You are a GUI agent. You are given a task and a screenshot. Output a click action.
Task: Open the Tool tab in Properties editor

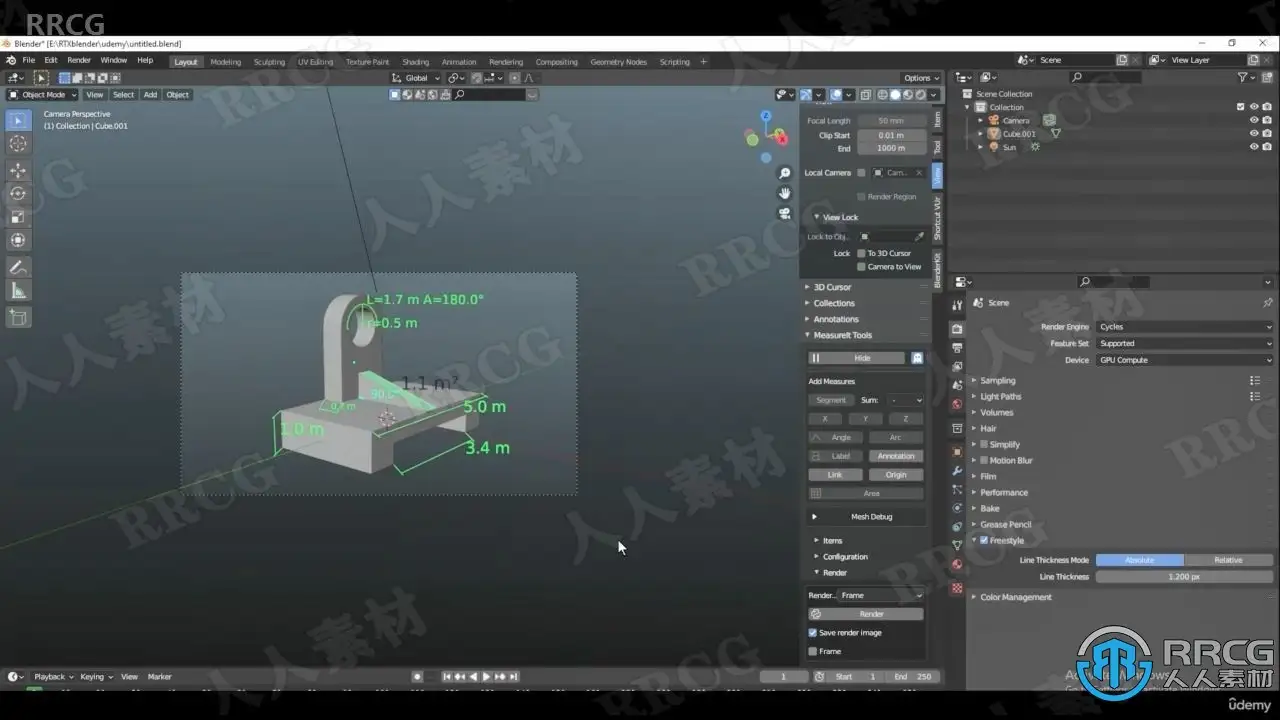[957, 305]
